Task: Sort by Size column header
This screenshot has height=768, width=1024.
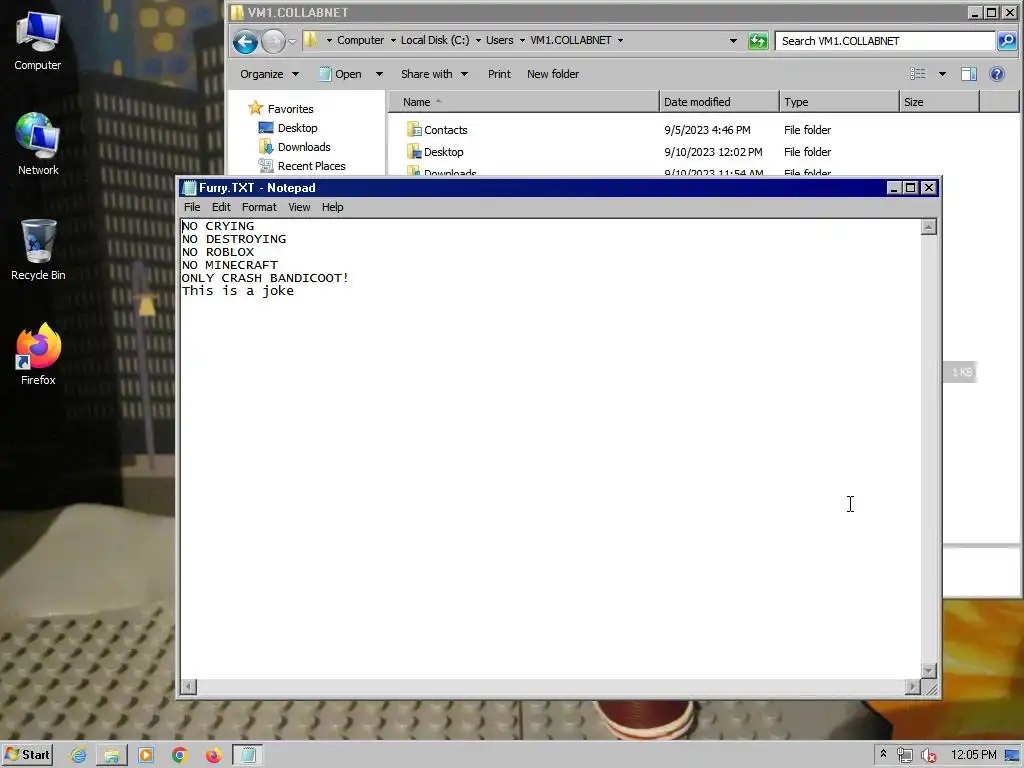Action: click(940, 102)
